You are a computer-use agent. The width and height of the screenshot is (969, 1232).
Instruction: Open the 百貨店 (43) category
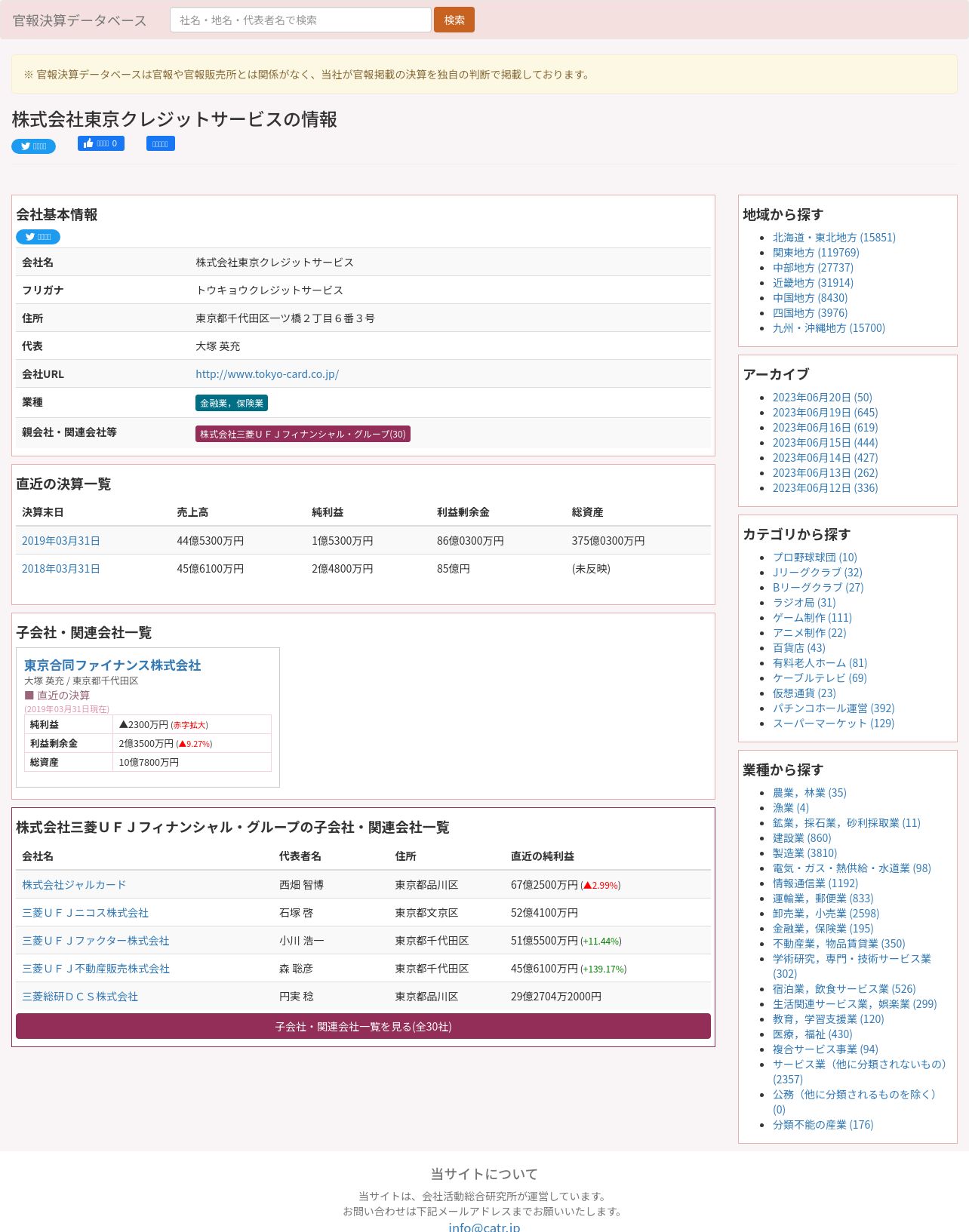click(x=798, y=648)
